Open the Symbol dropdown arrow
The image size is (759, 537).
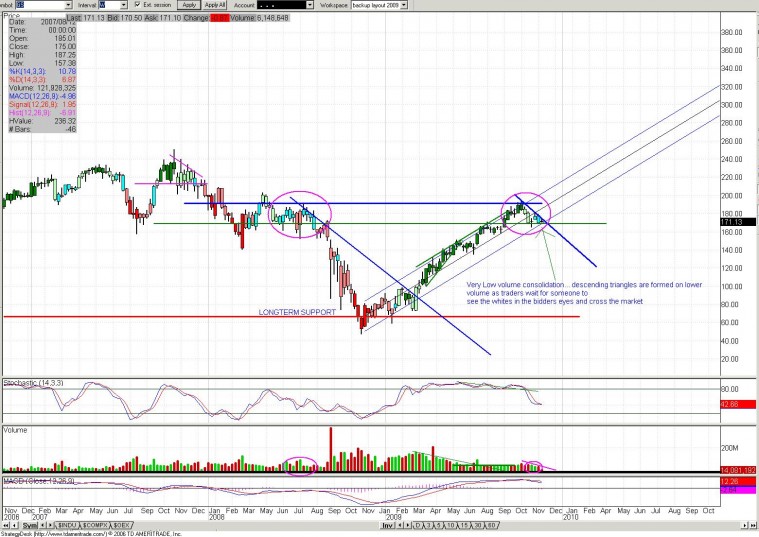pos(68,5)
